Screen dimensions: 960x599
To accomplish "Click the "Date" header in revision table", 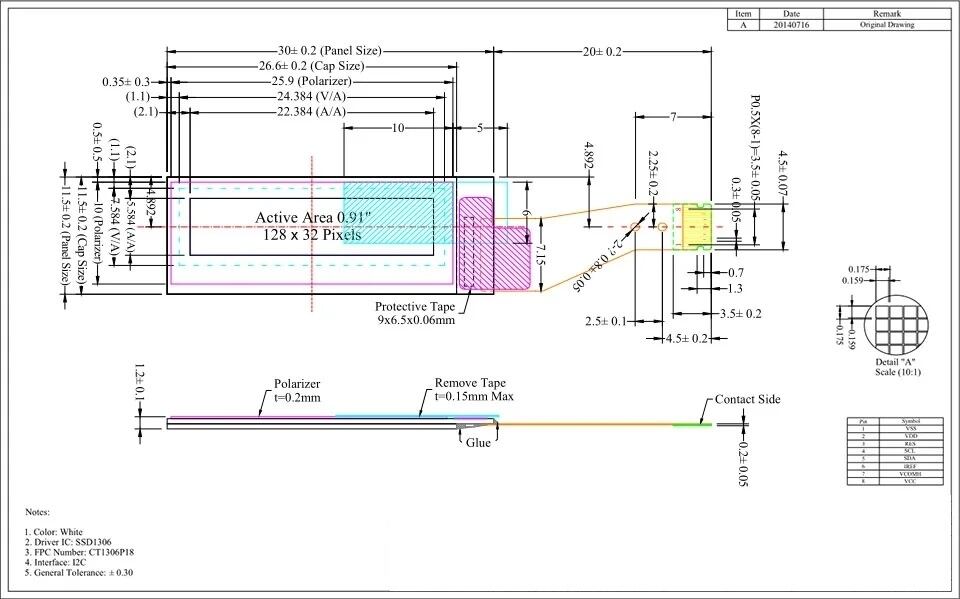I will point(791,13).
